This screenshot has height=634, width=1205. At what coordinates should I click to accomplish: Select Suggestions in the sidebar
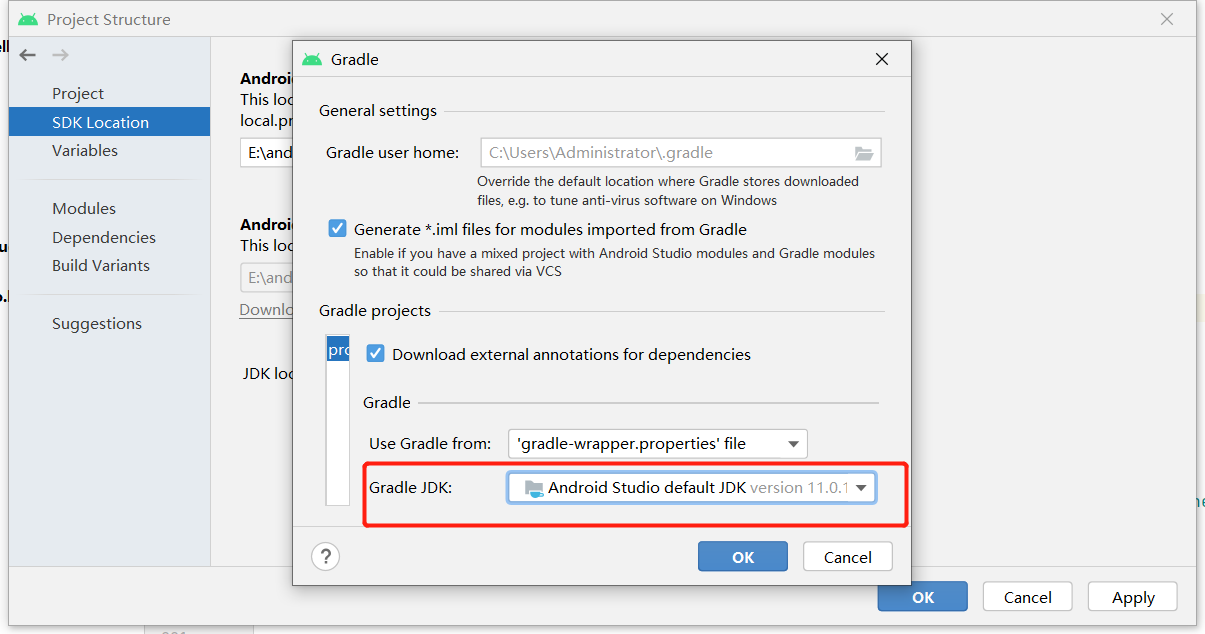click(97, 323)
